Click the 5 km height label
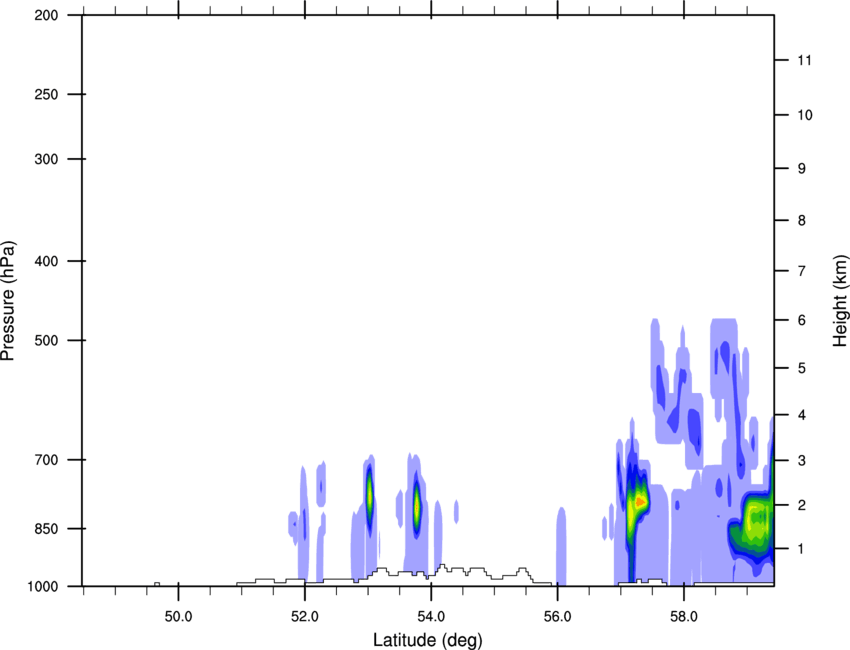Image resolution: width=850 pixels, height=650 pixels. coord(802,369)
